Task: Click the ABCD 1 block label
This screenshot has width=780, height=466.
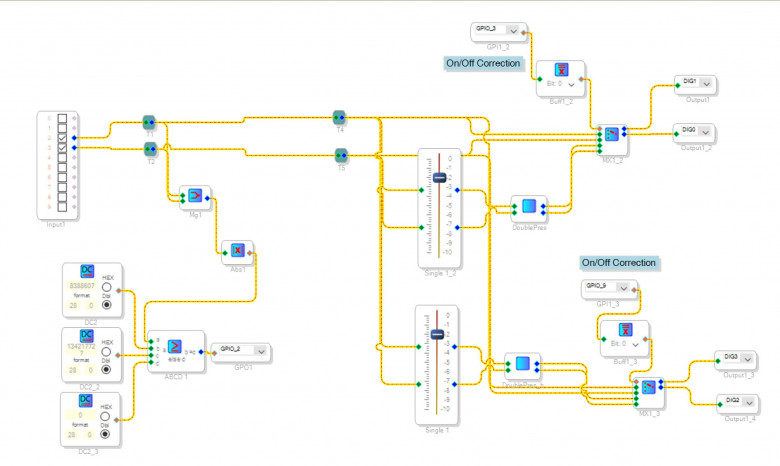Action: tap(176, 376)
